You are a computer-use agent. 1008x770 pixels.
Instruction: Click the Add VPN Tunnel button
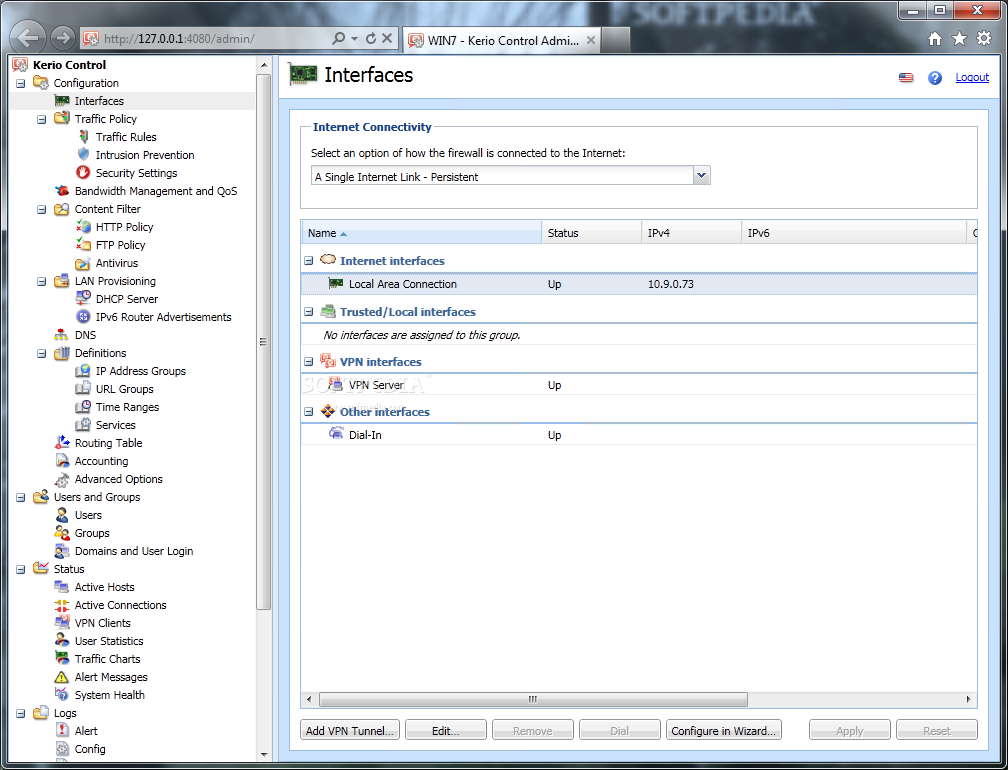click(x=350, y=730)
